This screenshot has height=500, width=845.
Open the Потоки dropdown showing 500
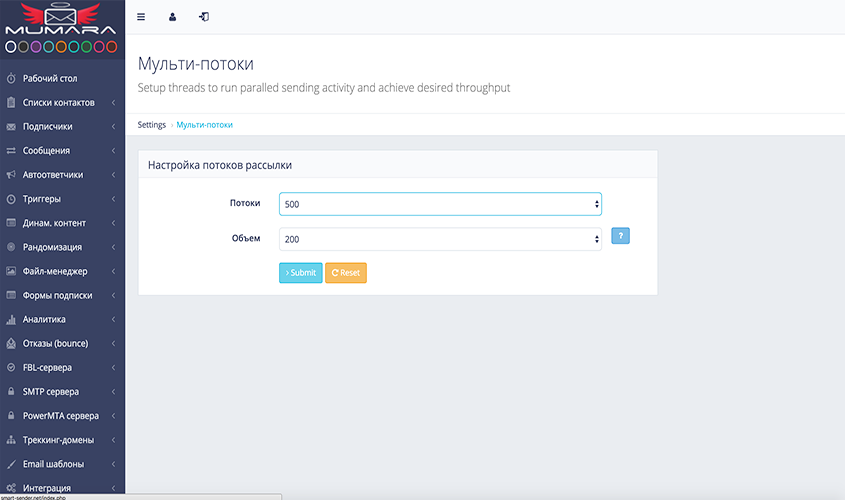click(440, 204)
